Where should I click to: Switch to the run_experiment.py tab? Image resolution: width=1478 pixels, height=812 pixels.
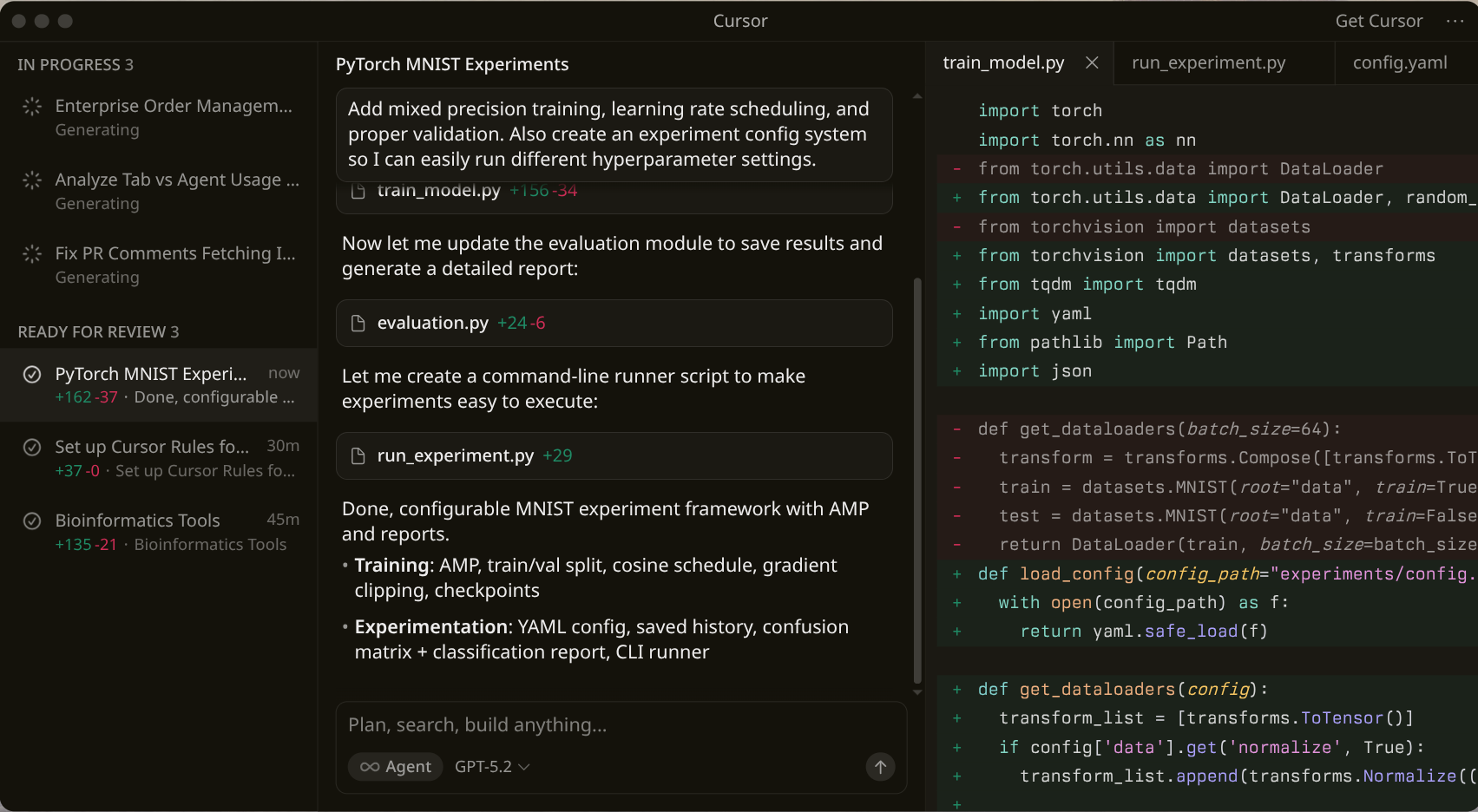point(1208,62)
